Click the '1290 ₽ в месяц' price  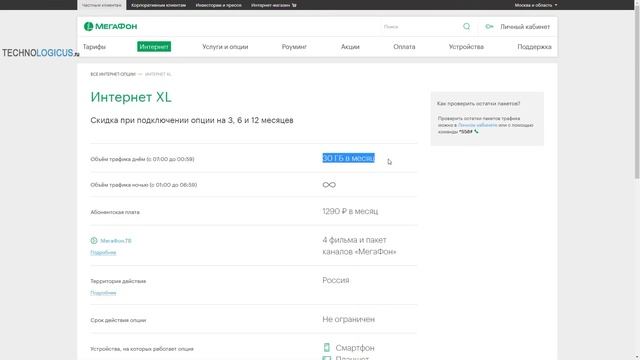click(x=350, y=211)
